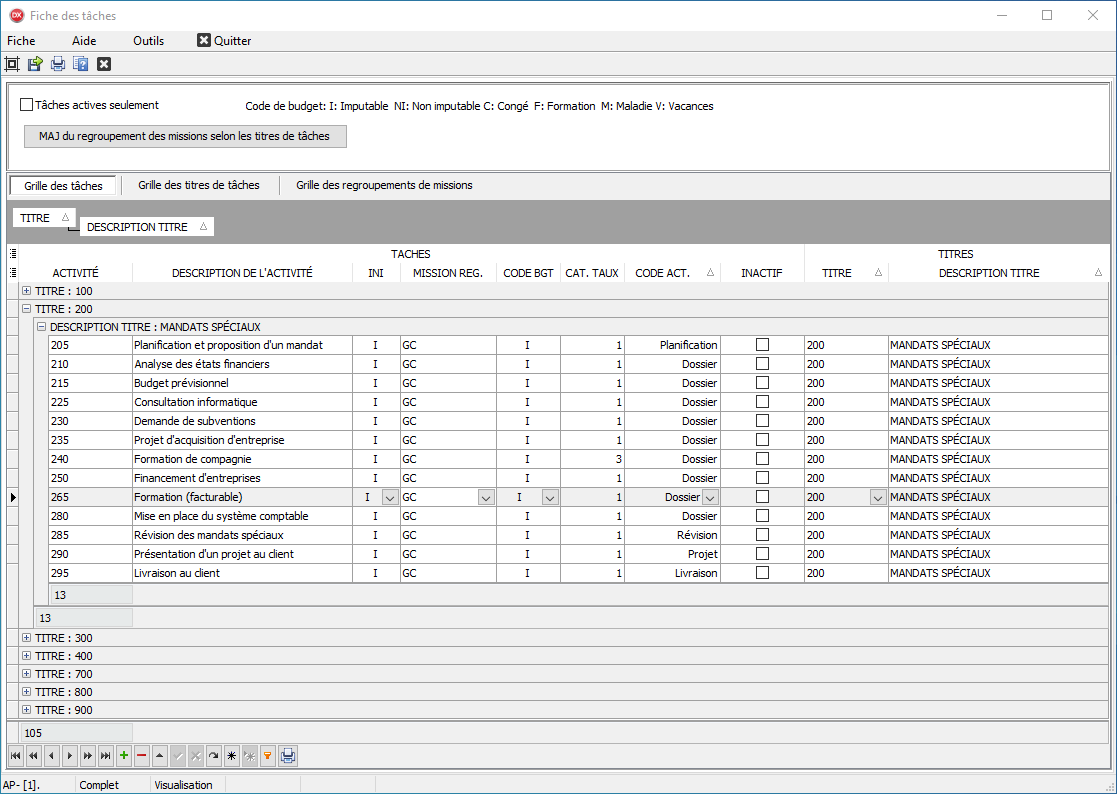Check INACTIF for Révision des mandats spéciaux

coord(762,535)
